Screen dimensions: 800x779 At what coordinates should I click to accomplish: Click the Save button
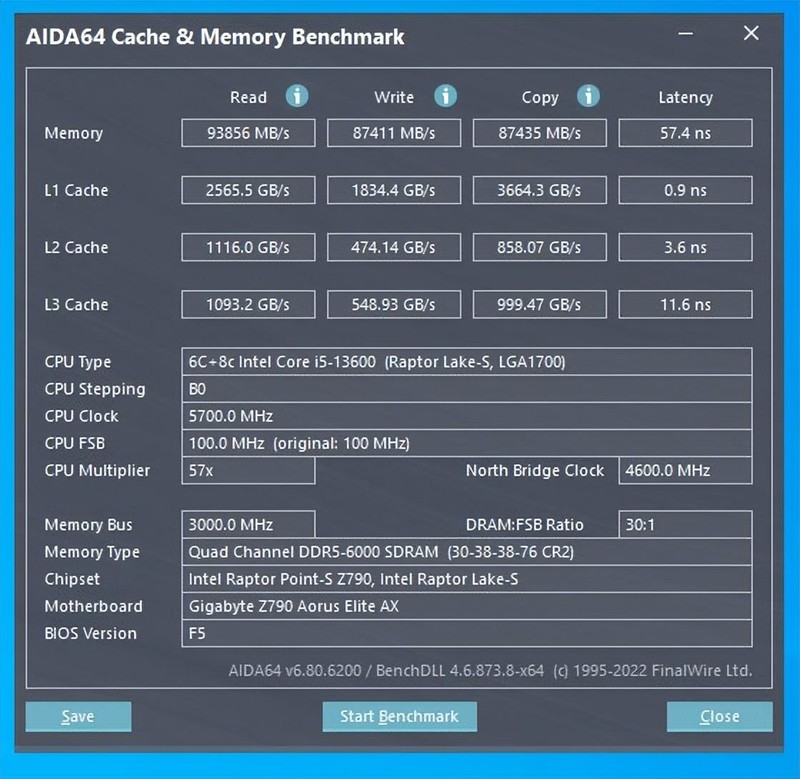tap(77, 716)
